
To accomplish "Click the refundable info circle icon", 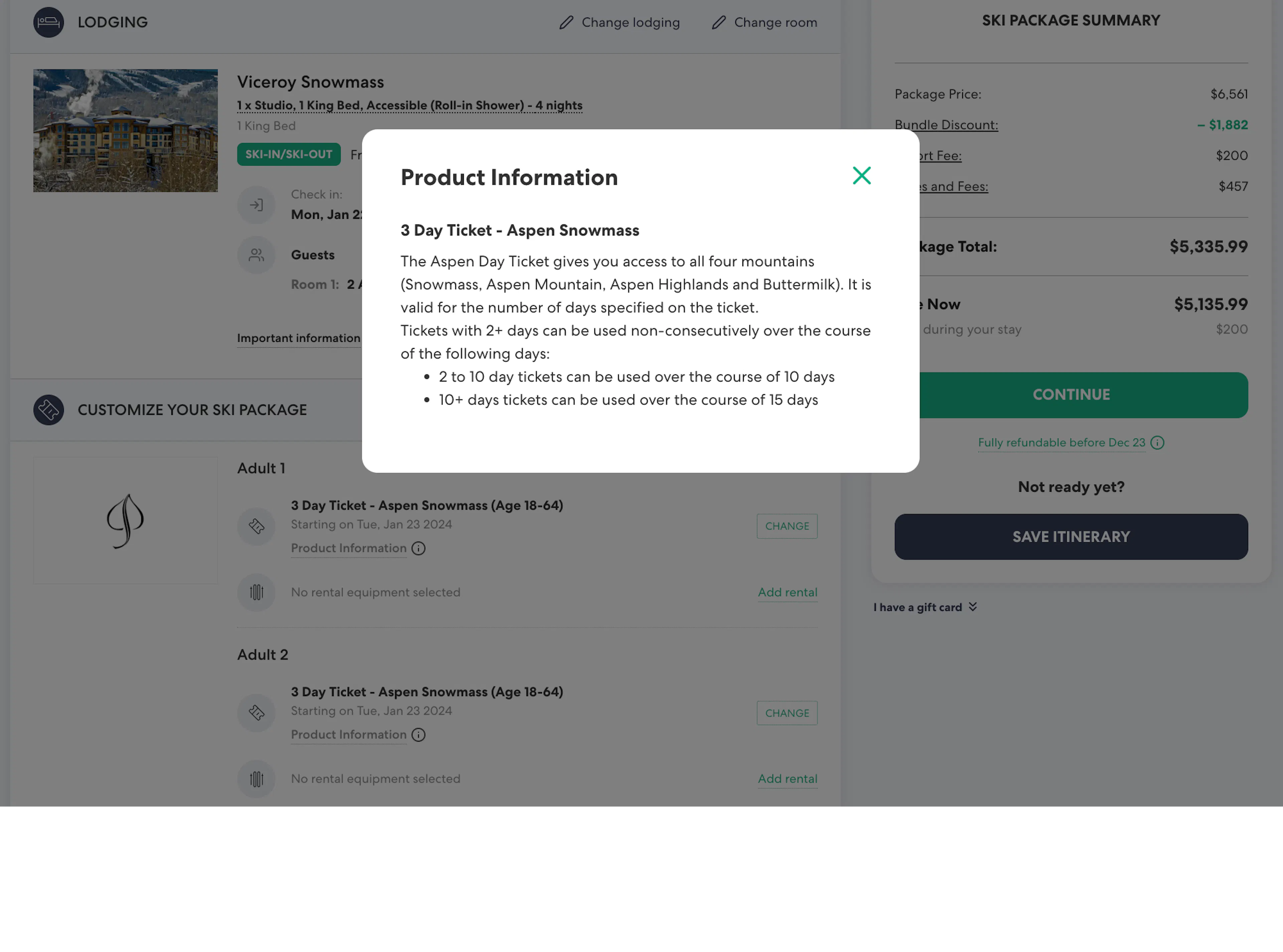I will point(1157,443).
